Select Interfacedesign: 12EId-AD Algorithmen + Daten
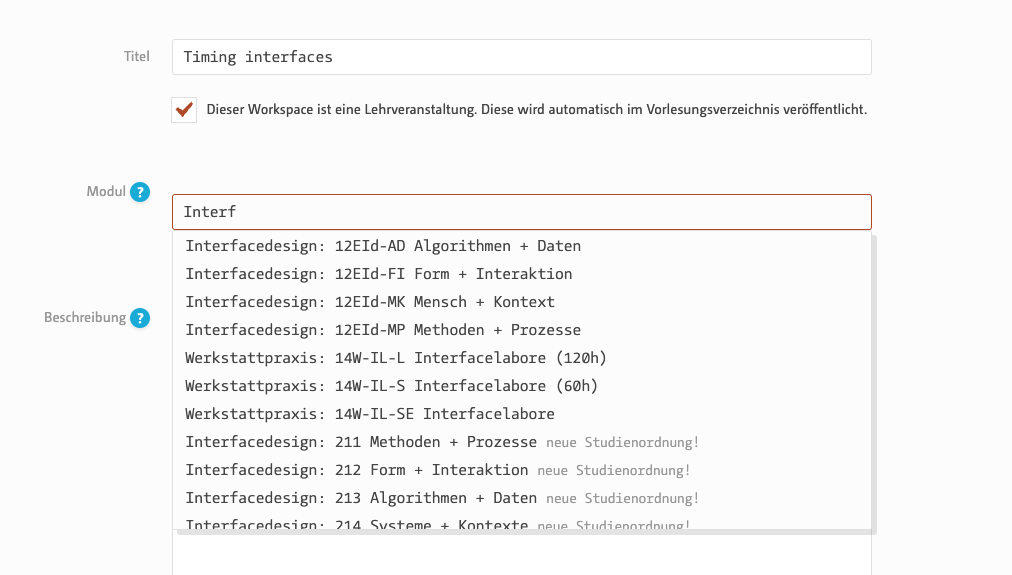The image size is (1012, 575). click(x=521, y=246)
